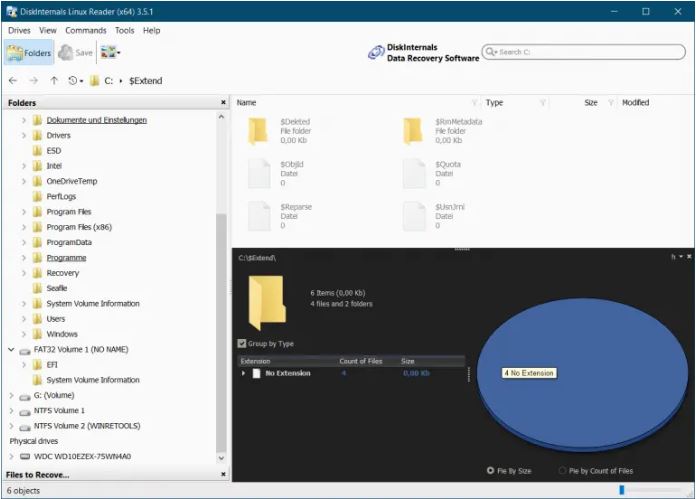Collapse the FAT32 Volume 1 node
Viewport: 696px width, 499px height.
12,349
